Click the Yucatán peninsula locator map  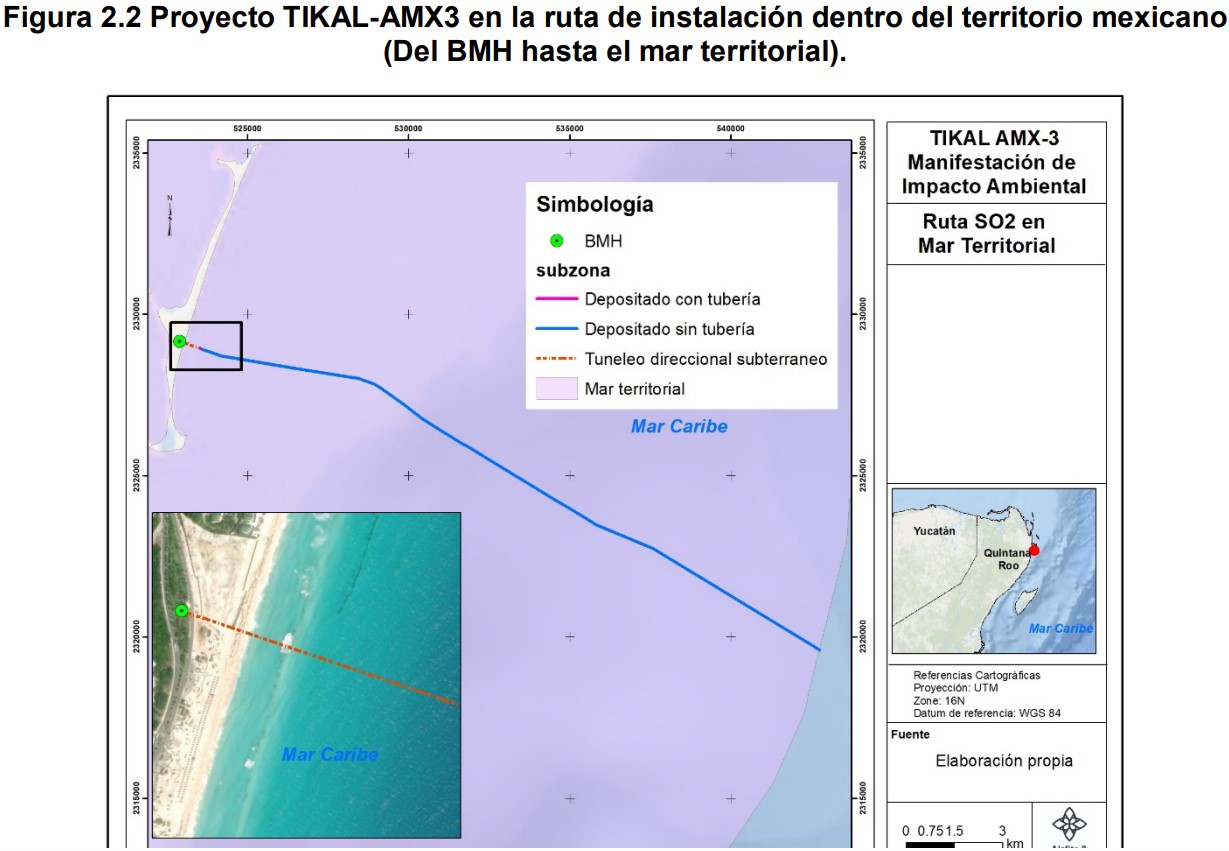coord(993,570)
